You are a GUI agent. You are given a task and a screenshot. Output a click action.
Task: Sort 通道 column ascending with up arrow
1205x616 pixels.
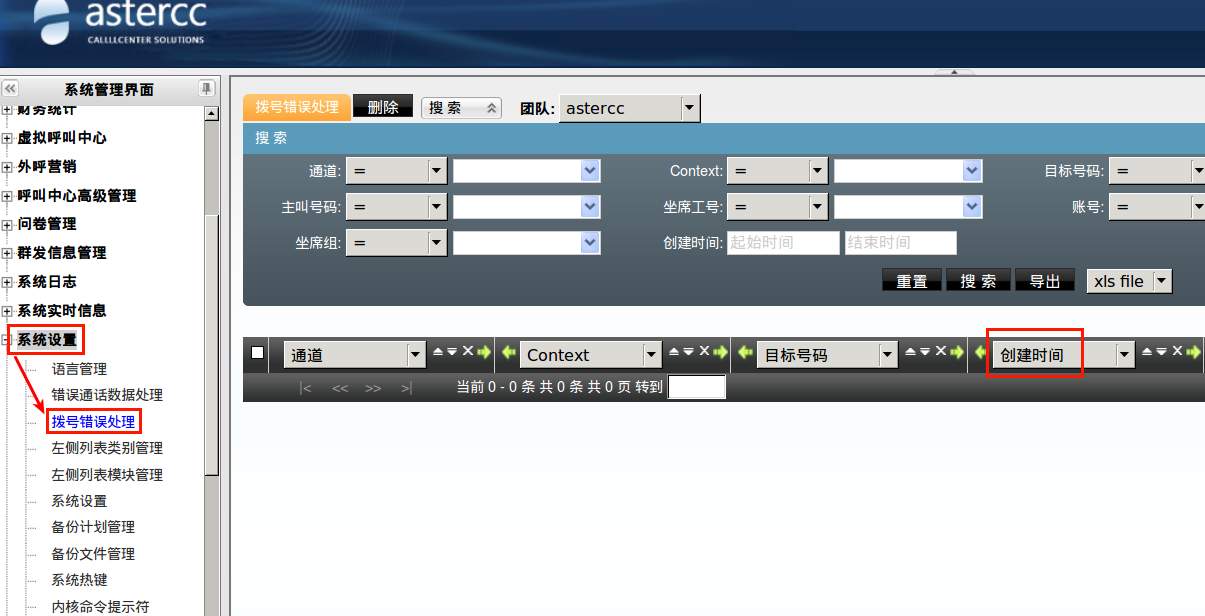[x=437, y=352]
